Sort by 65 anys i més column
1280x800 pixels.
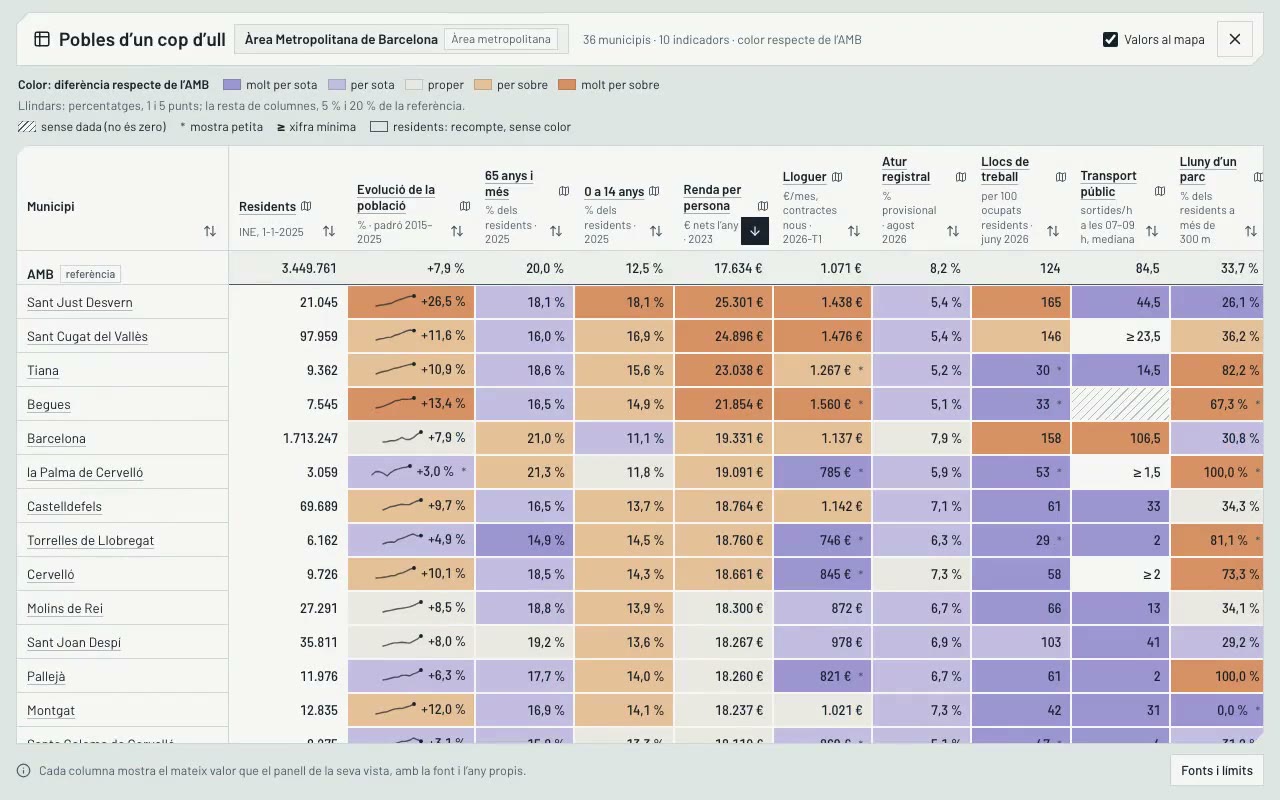[556, 231]
